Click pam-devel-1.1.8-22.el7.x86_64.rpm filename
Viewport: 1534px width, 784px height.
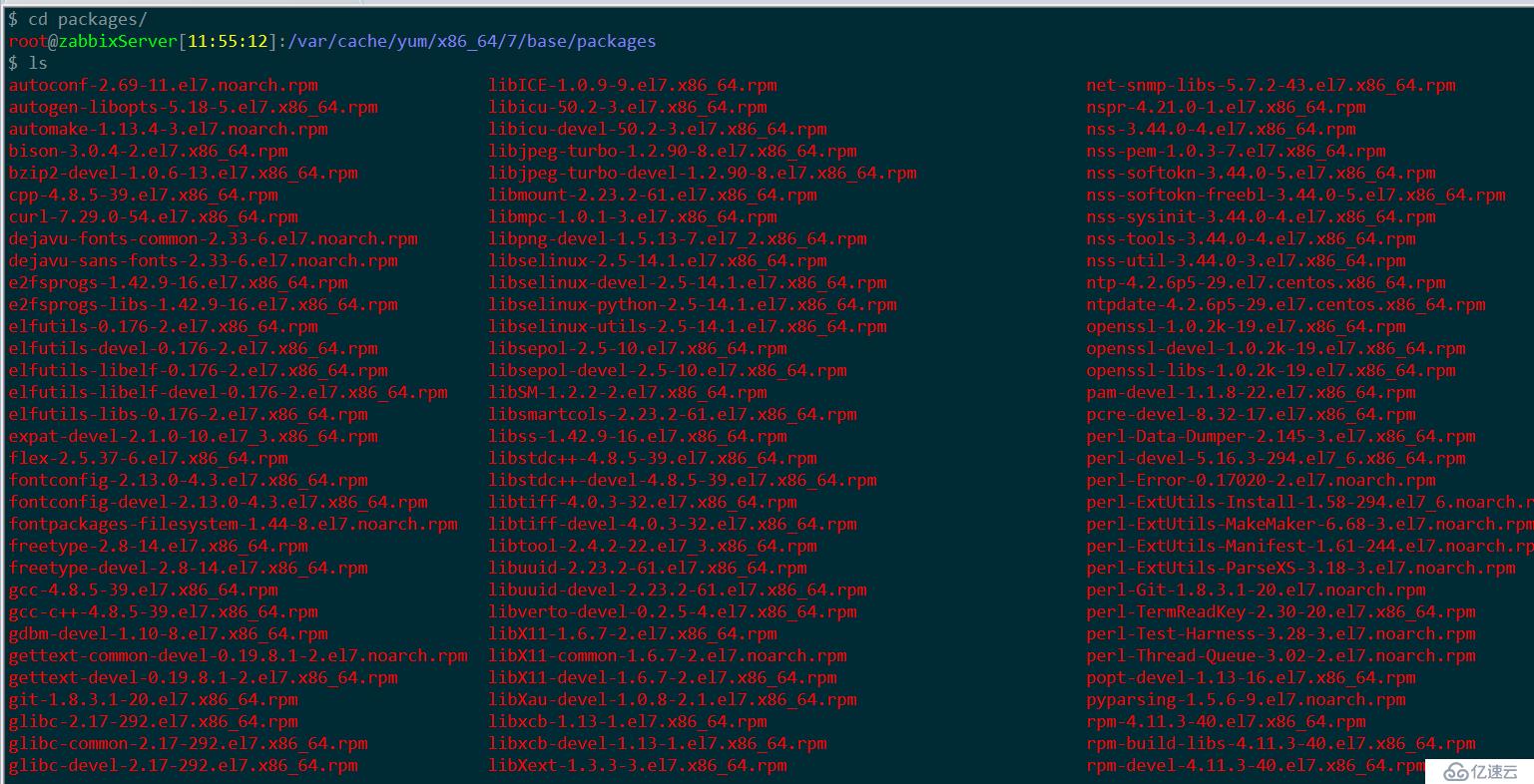(x=1252, y=393)
